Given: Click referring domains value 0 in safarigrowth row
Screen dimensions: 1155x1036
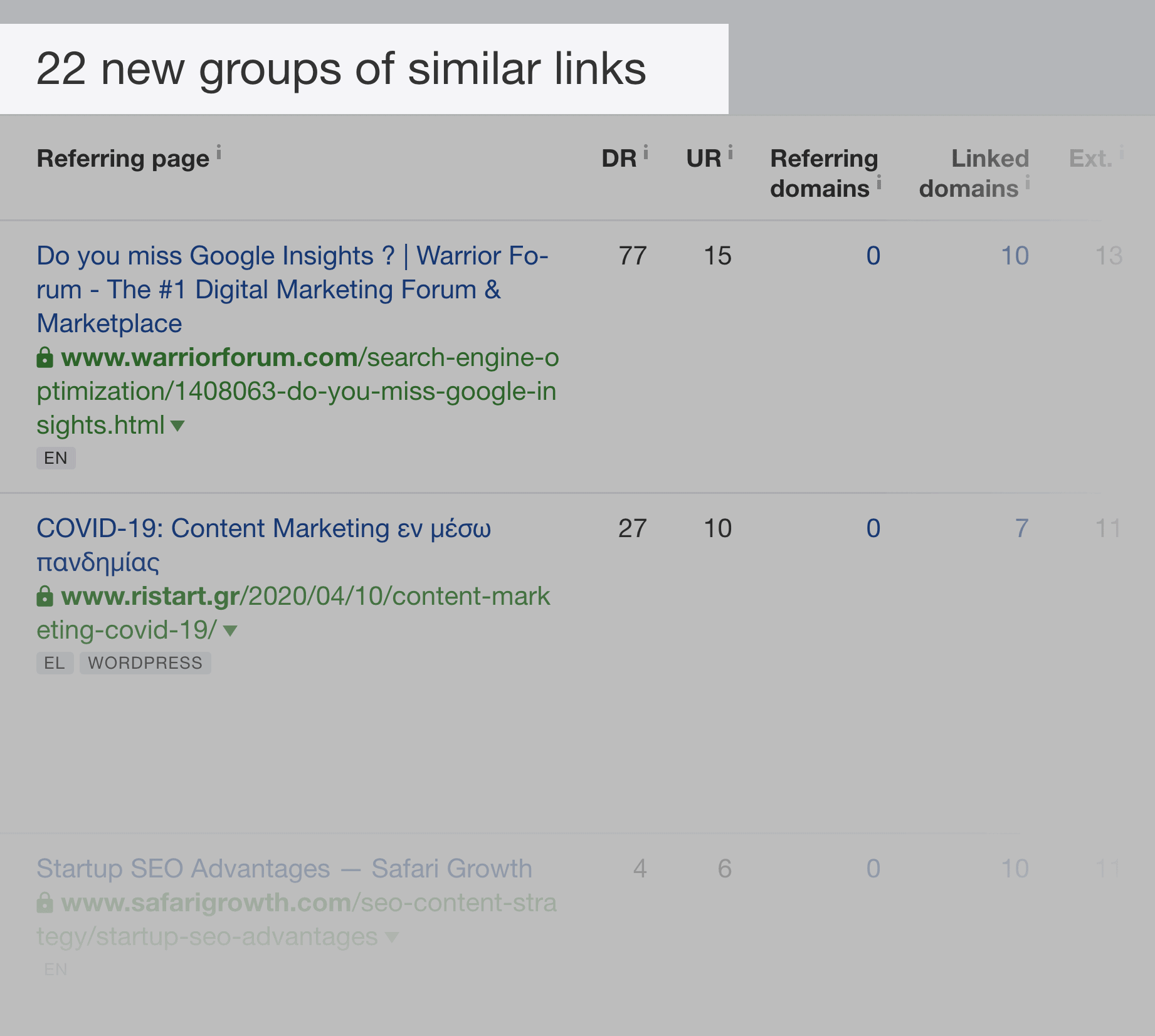Looking at the screenshot, I should tap(873, 869).
